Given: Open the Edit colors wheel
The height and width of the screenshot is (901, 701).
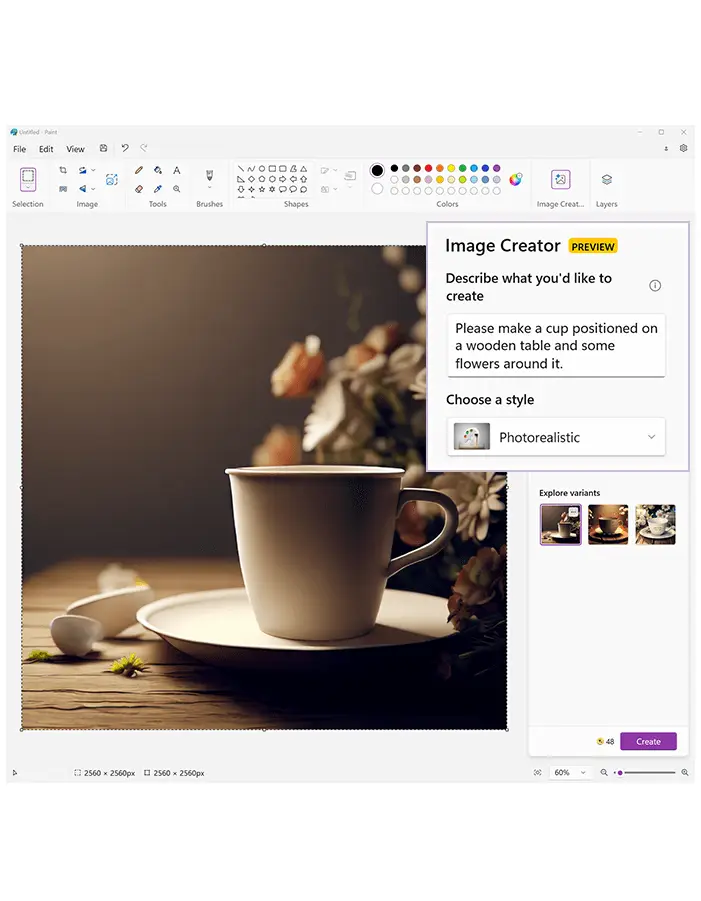Looking at the screenshot, I should [x=516, y=180].
